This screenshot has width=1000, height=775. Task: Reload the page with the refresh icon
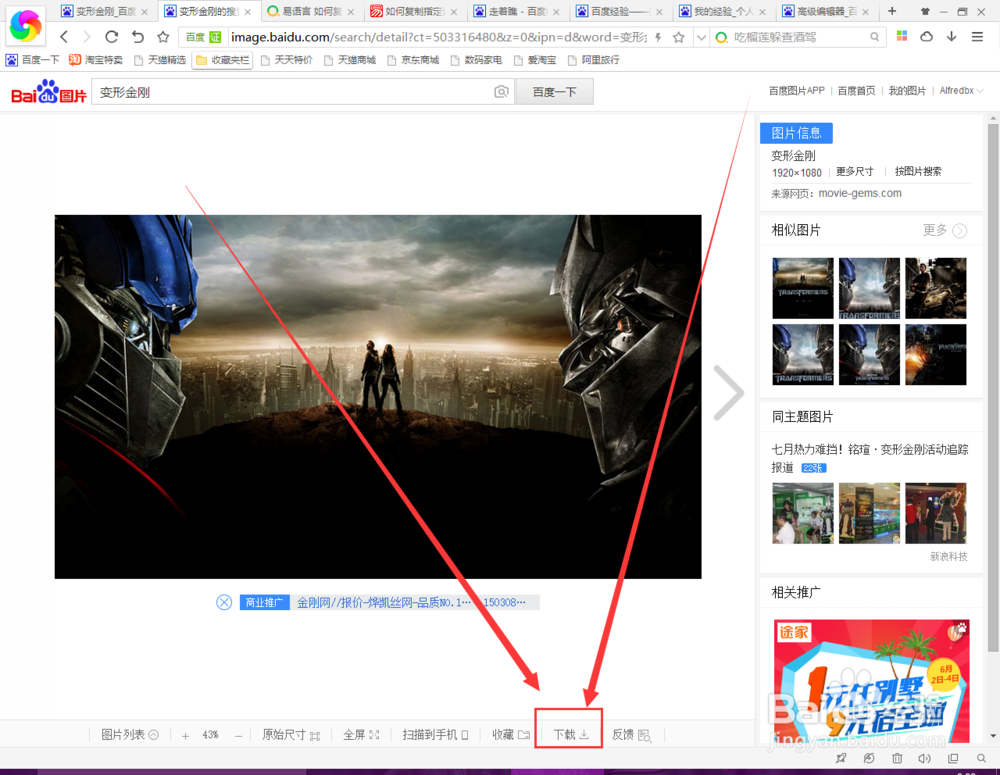click(112, 37)
